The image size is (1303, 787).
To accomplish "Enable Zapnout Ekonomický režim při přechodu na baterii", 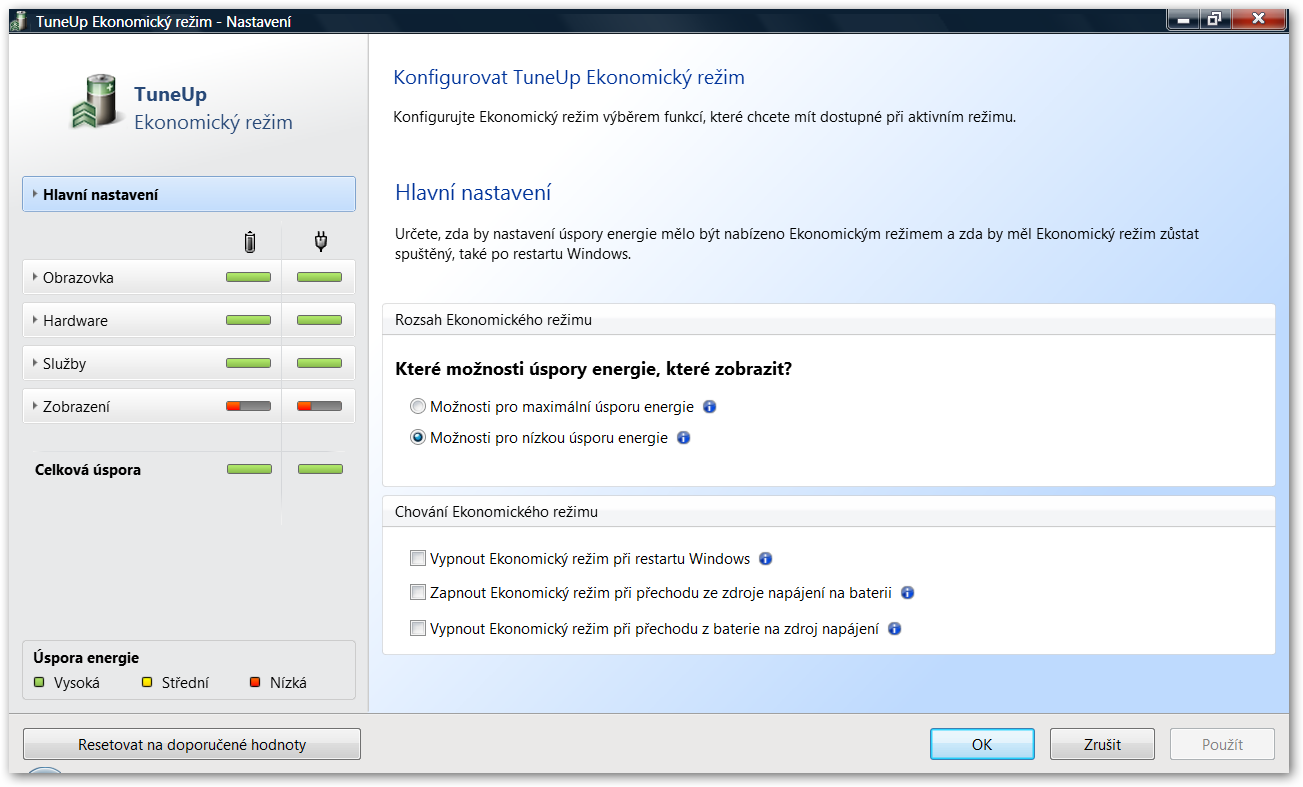I will click(418, 593).
